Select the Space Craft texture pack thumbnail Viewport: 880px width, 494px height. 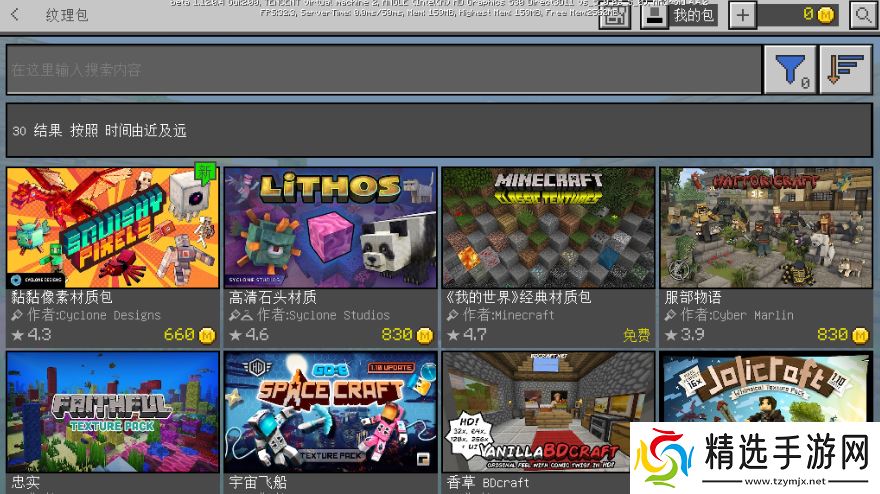[x=330, y=410]
